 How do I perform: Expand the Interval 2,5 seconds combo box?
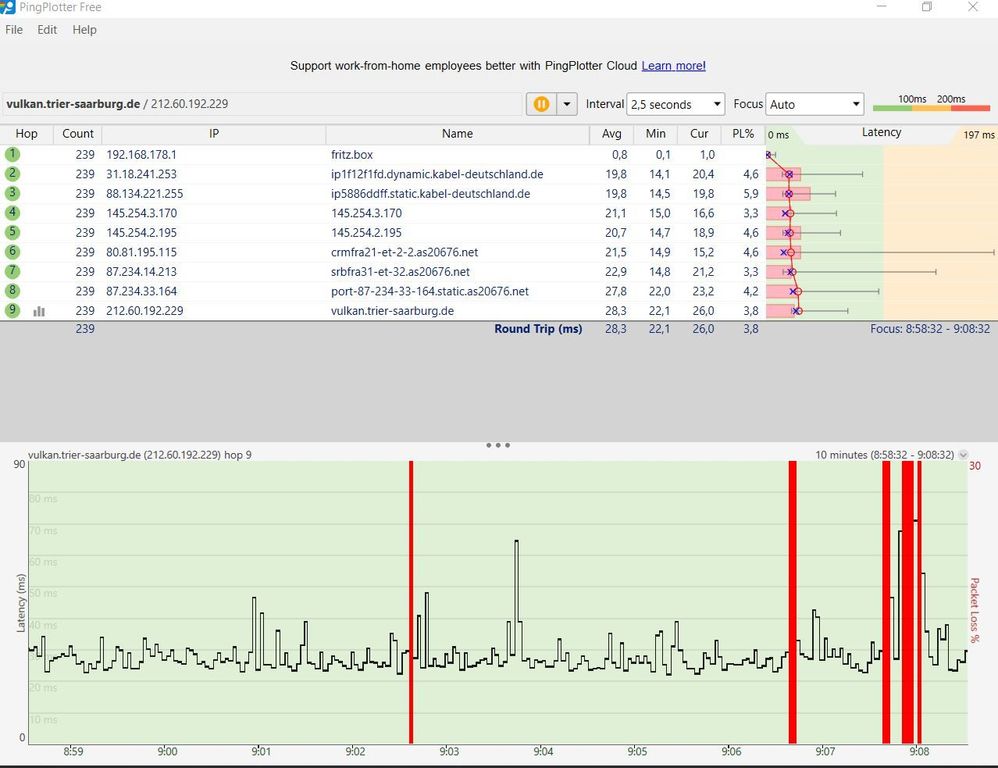pyautogui.click(x=675, y=104)
